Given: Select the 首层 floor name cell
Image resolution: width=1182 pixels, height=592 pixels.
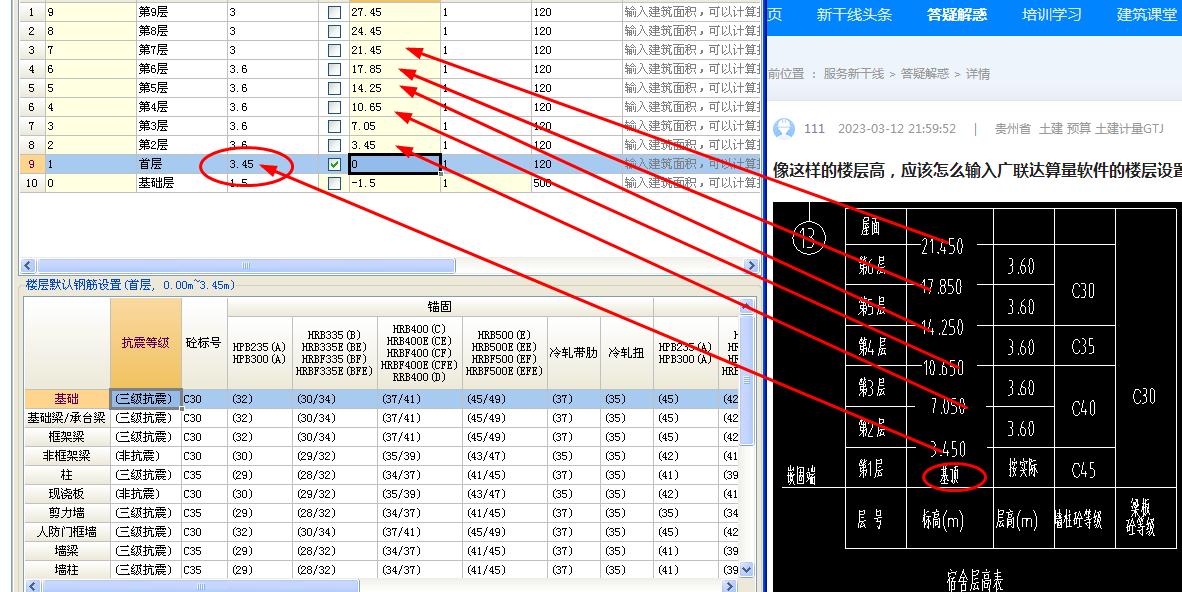Looking at the screenshot, I should 181,164.
